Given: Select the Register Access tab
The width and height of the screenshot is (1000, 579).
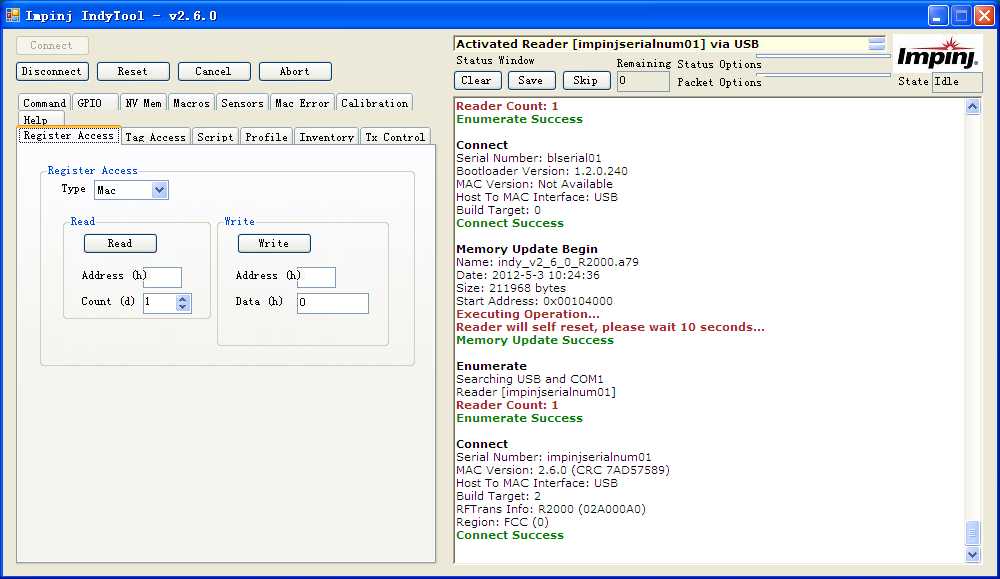Looking at the screenshot, I should click(x=69, y=135).
